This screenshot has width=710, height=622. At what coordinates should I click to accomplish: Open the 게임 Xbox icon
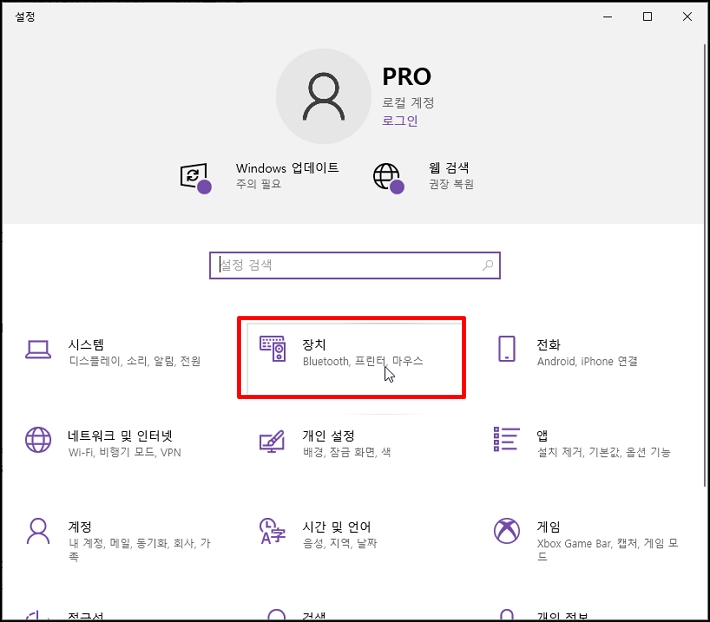507,531
